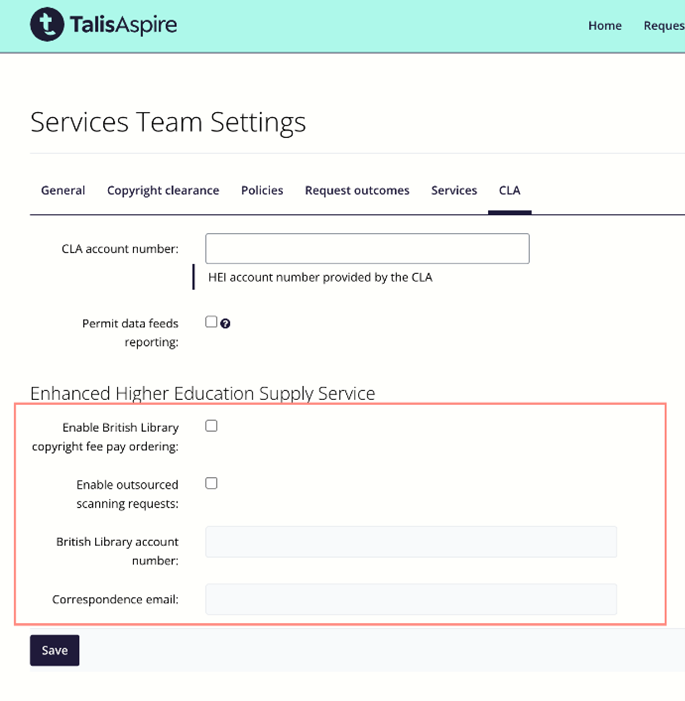Open the Copyright clearance tab

tap(163, 190)
